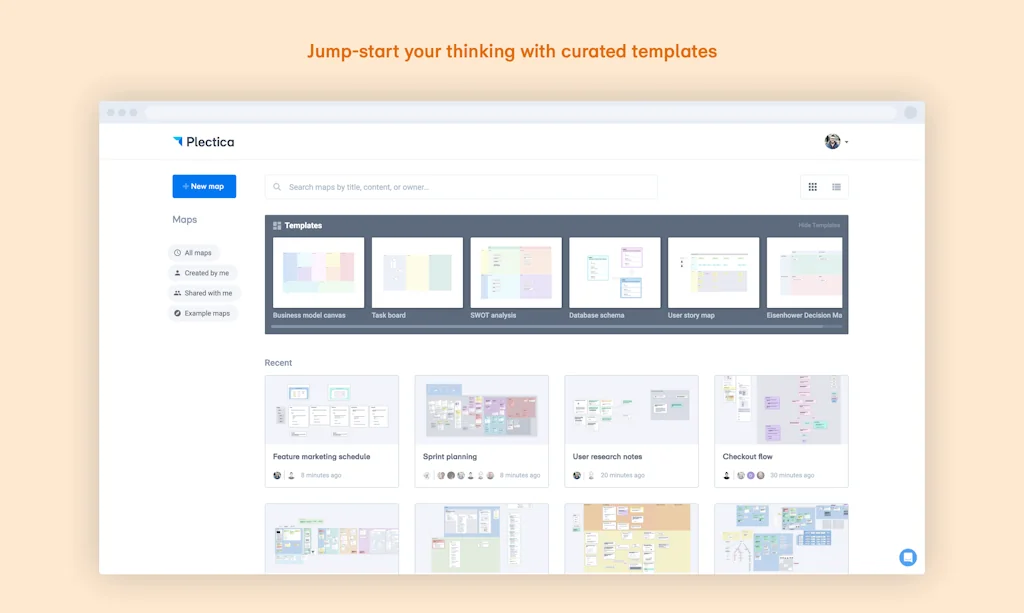Image resolution: width=1024 pixels, height=613 pixels.
Task: Choose the SWOT analysis template
Action: pos(516,272)
